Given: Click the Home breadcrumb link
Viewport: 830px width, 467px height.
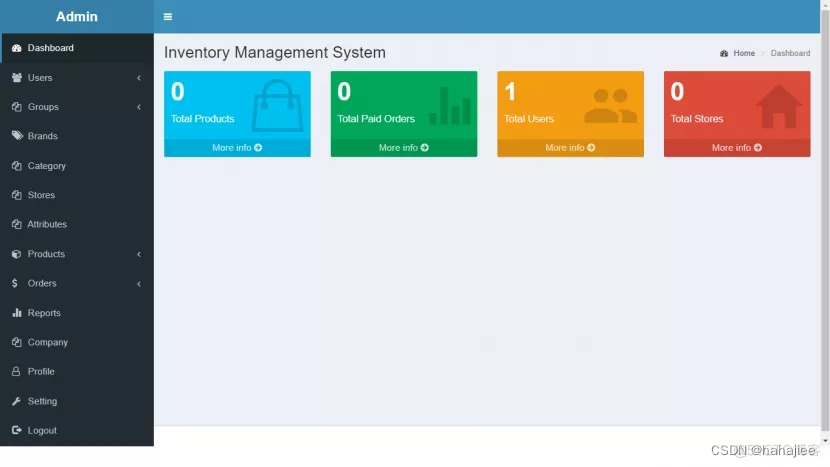Looking at the screenshot, I should [x=744, y=53].
